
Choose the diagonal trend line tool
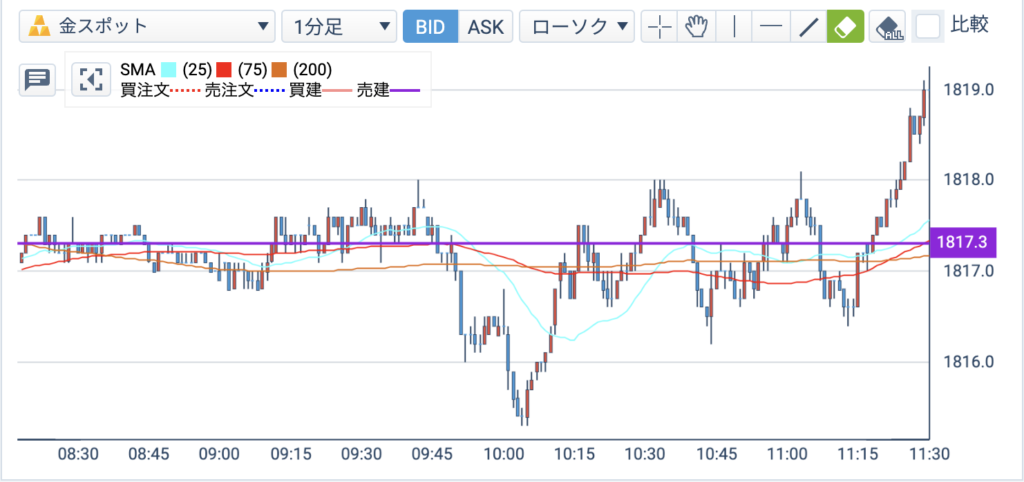[x=809, y=27]
